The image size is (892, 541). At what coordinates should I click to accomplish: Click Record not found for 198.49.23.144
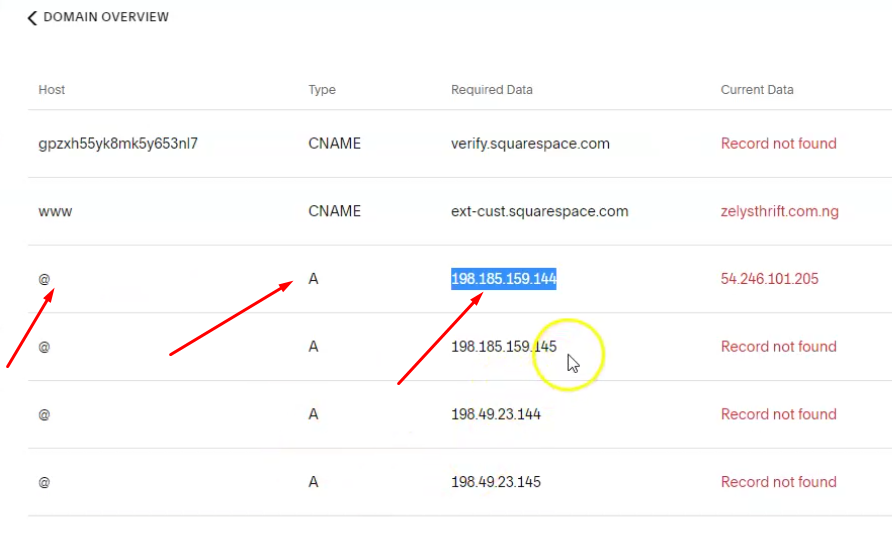(x=778, y=414)
